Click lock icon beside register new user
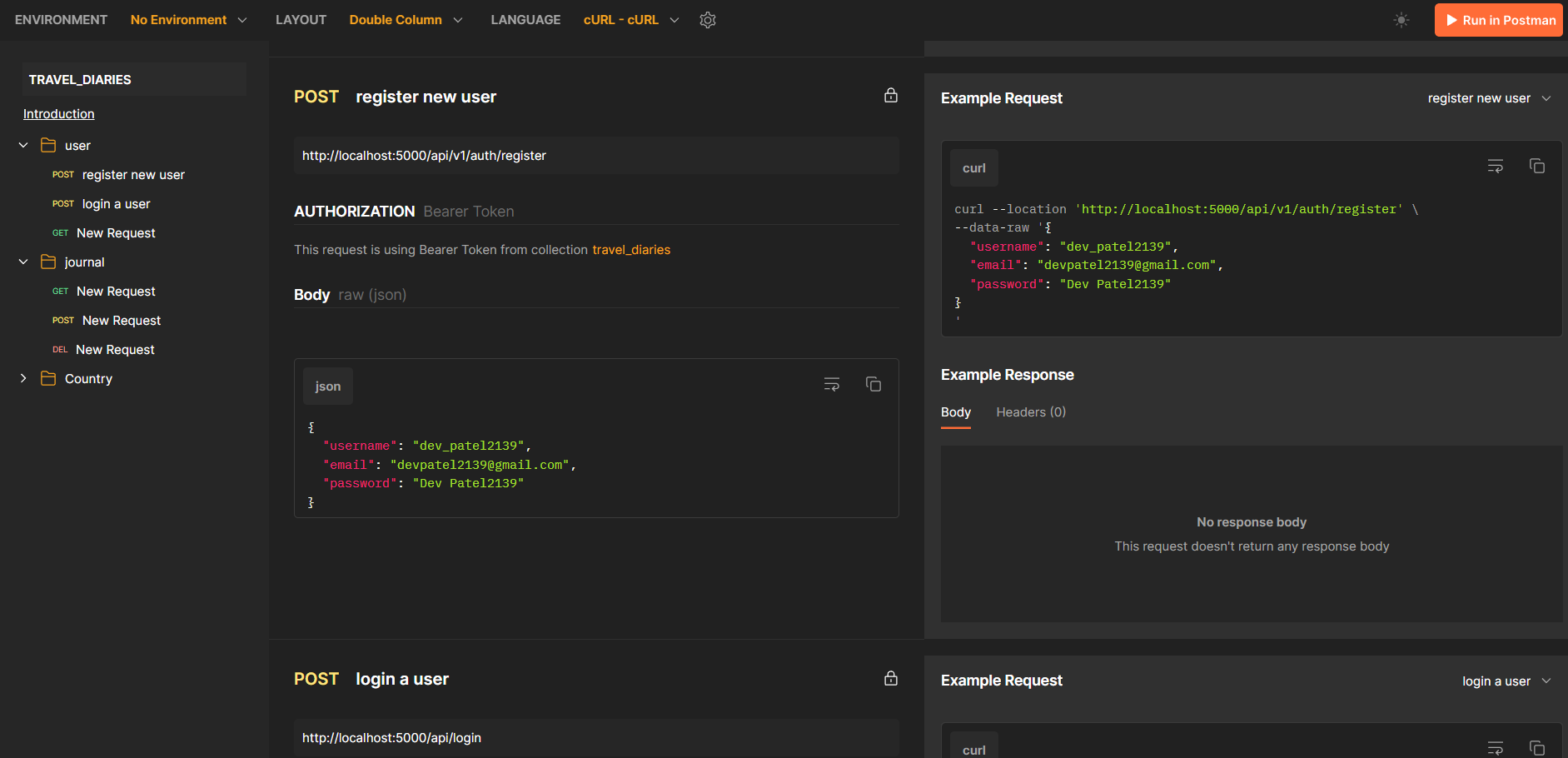The width and height of the screenshot is (1568, 758). pyautogui.click(x=891, y=96)
